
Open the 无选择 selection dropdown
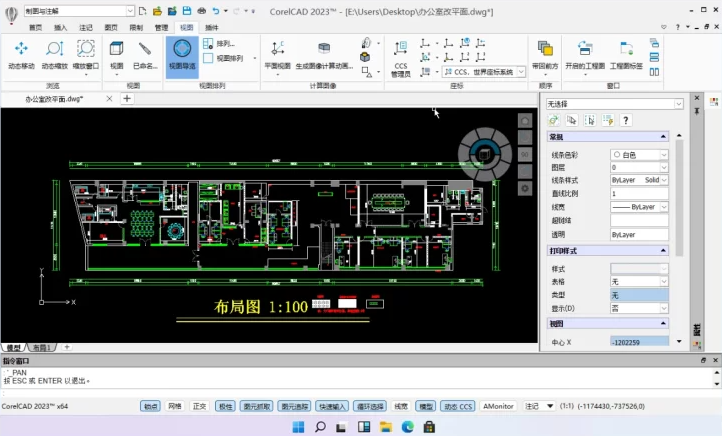(x=678, y=104)
